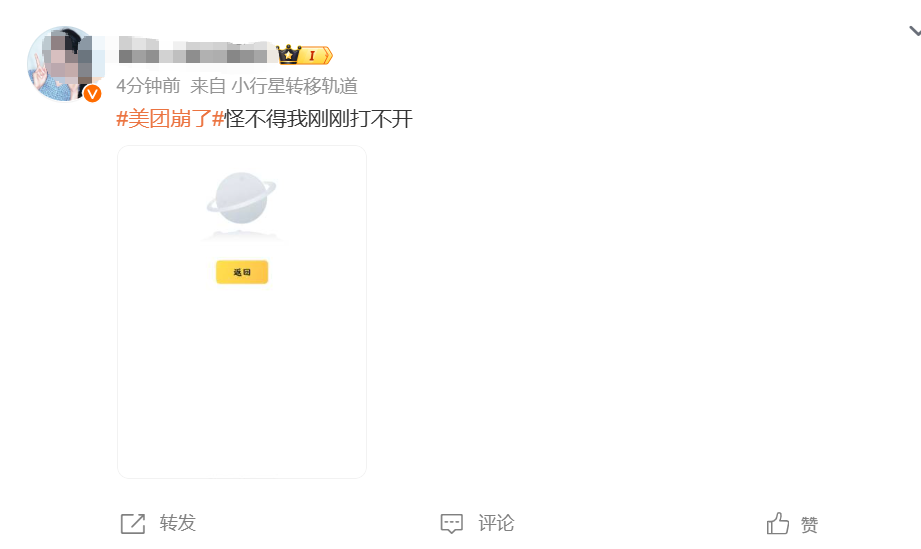Click the repost share arrow icon
The image size is (921, 549).
[x=133, y=523]
